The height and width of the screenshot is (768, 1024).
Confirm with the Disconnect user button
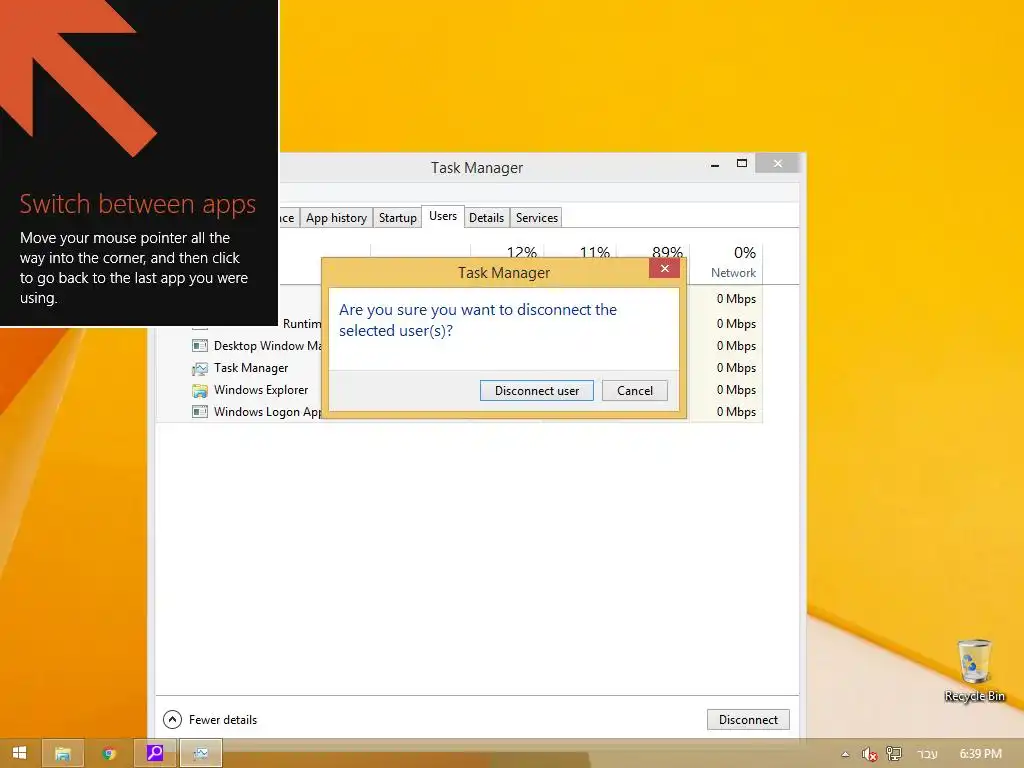click(536, 391)
